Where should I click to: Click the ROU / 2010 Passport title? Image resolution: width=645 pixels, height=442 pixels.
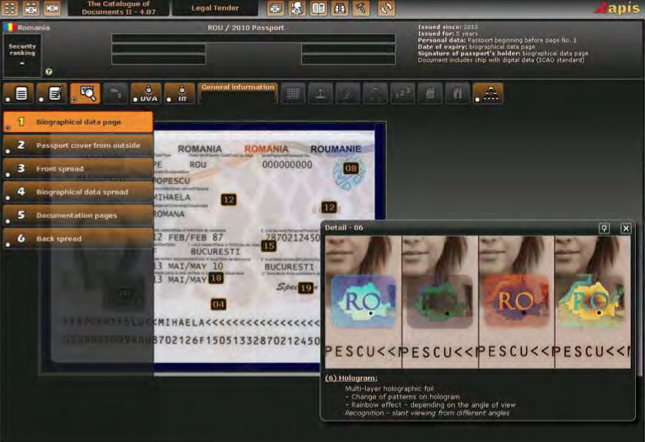[246, 28]
